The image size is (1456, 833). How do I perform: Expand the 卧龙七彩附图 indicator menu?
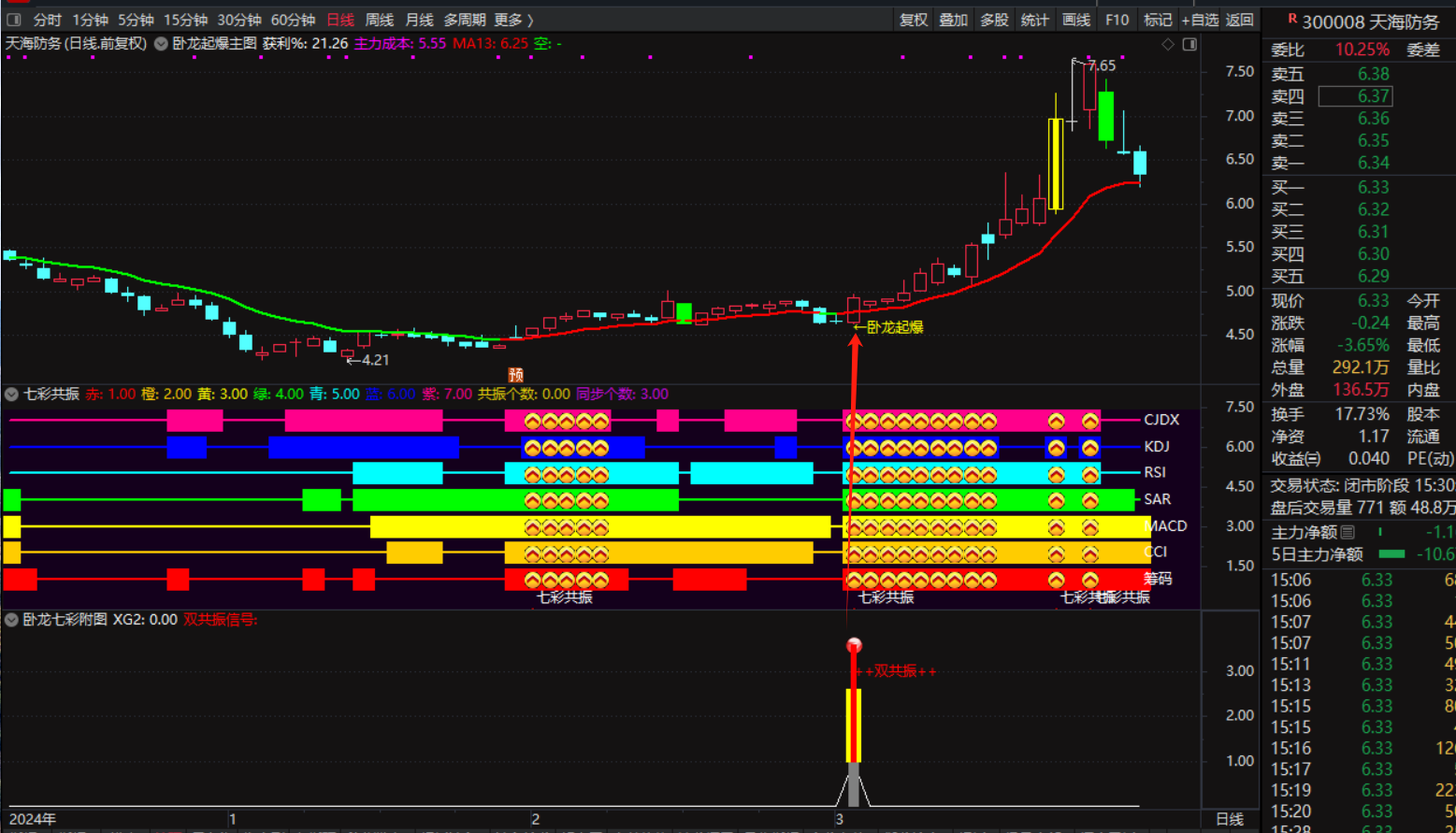(x=12, y=620)
